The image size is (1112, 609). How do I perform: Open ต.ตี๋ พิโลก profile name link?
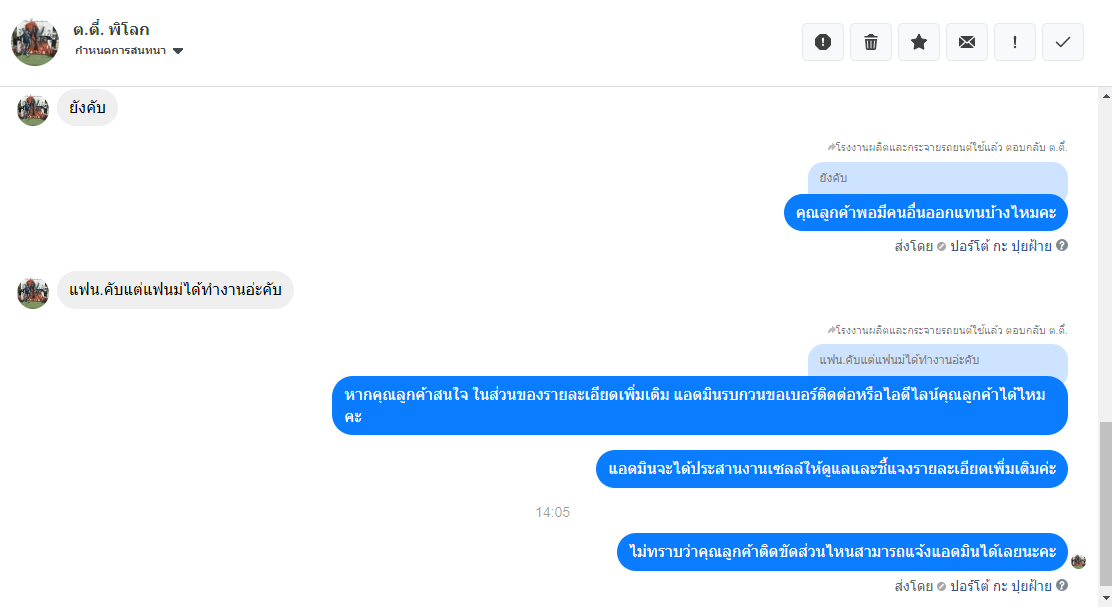[111, 30]
